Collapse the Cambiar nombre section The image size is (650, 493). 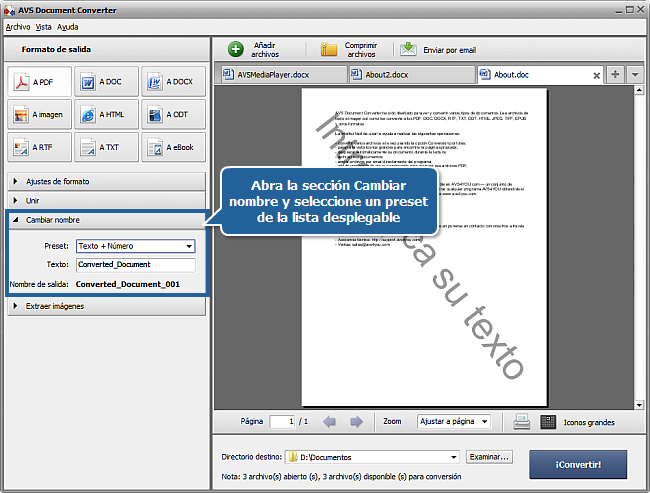(x=107, y=220)
